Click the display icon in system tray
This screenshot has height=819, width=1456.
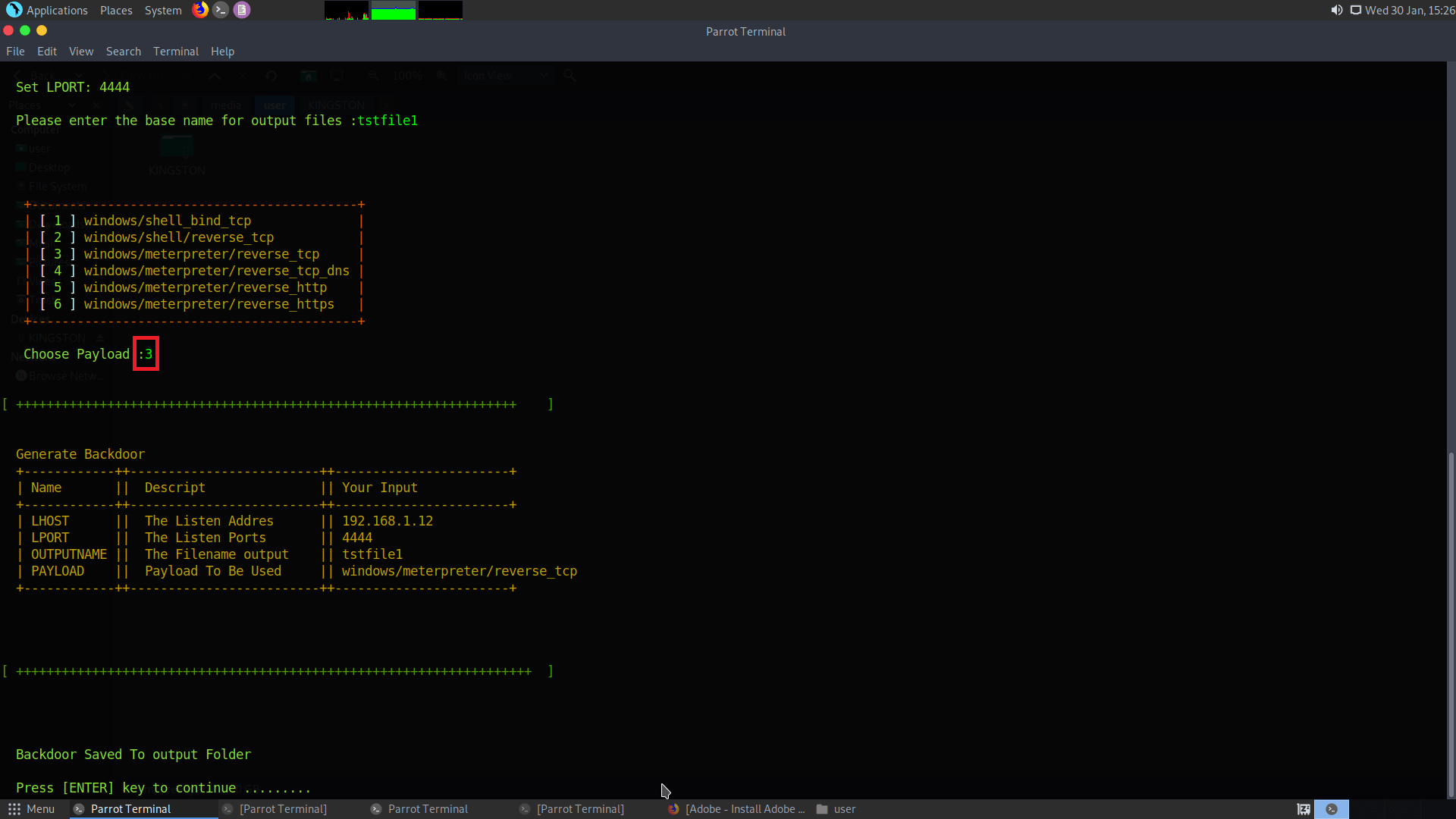1357,10
